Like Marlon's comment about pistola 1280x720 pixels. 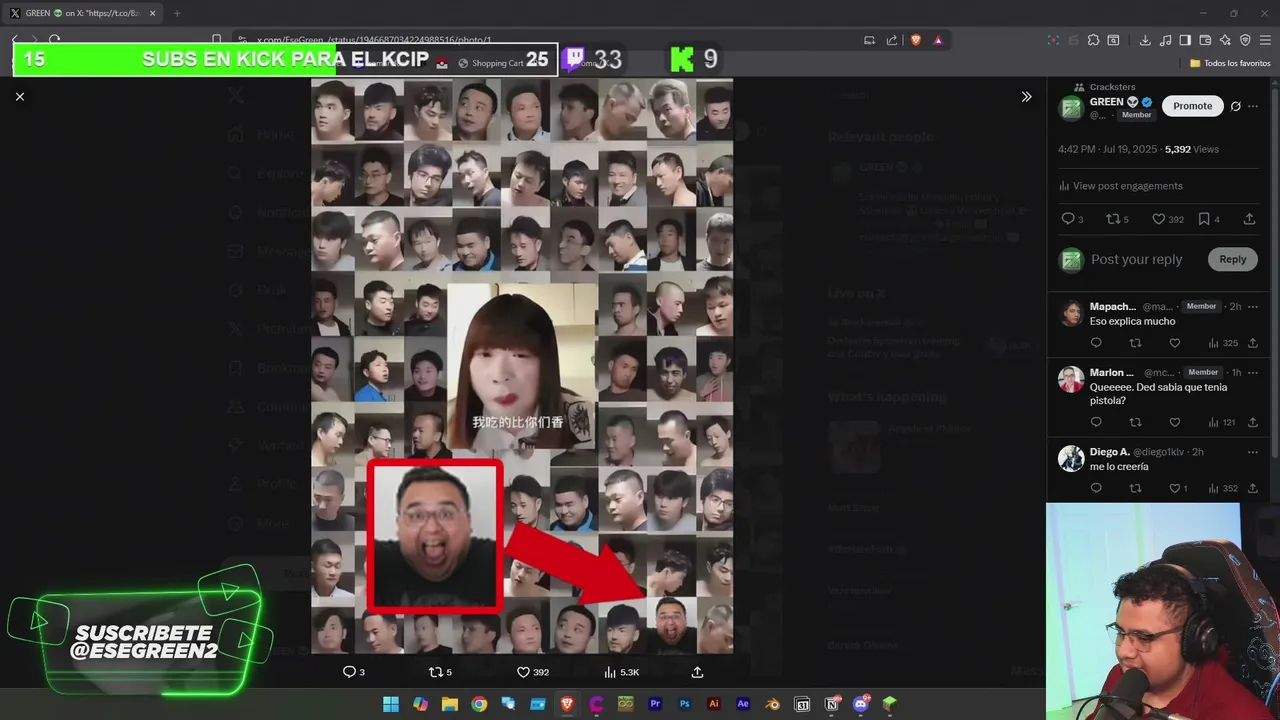pos(1174,422)
